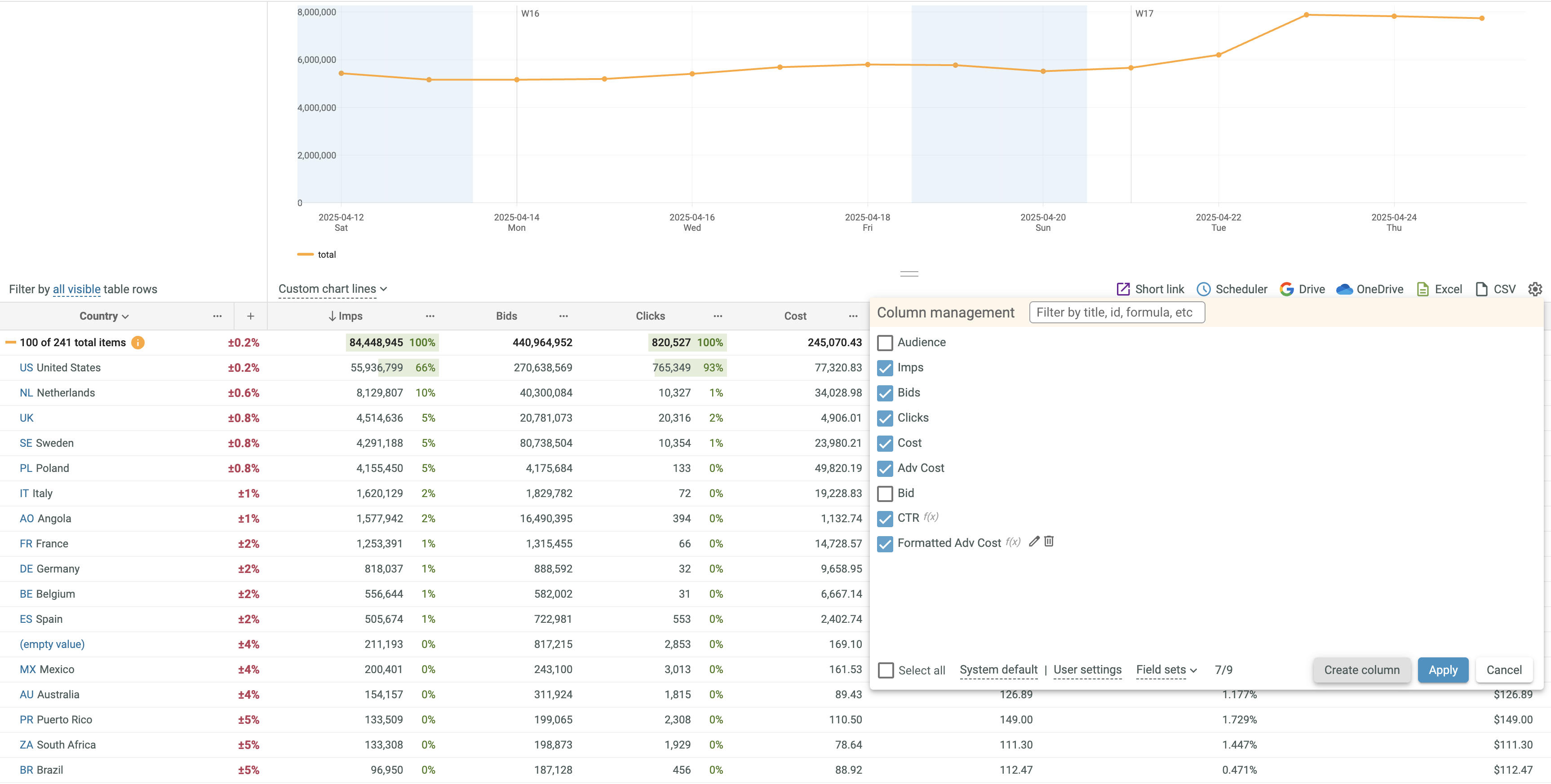Screen dimensions: 1551x784
Task: Open the Scheduler clock icon
Action: pyautogui.click(x=1203, y=290)
